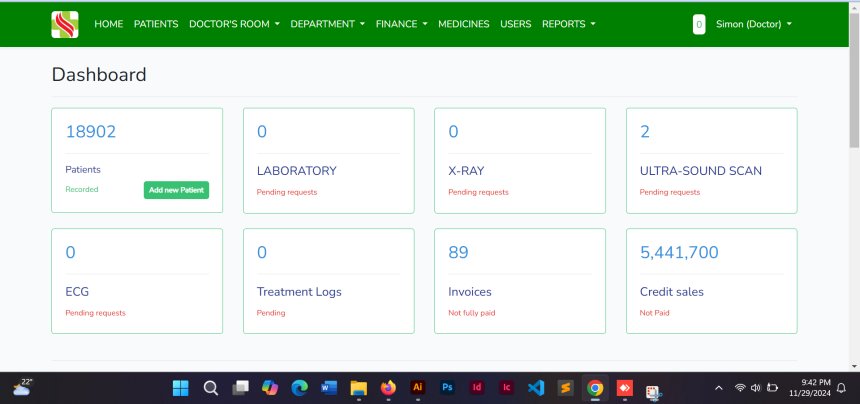The image size is (860, 404).
Task: Click the 18902 patients count
Action: (90, 132)
